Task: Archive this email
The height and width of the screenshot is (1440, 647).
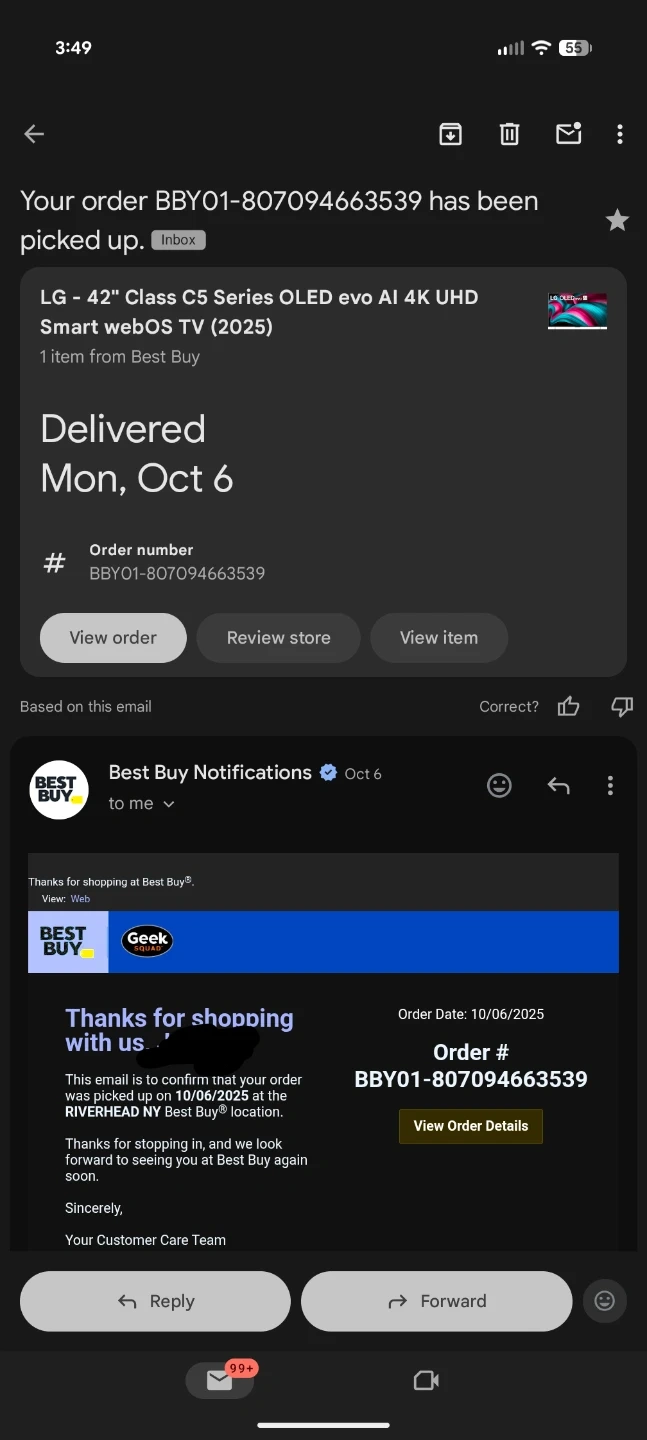Action: tap(451, 134)
